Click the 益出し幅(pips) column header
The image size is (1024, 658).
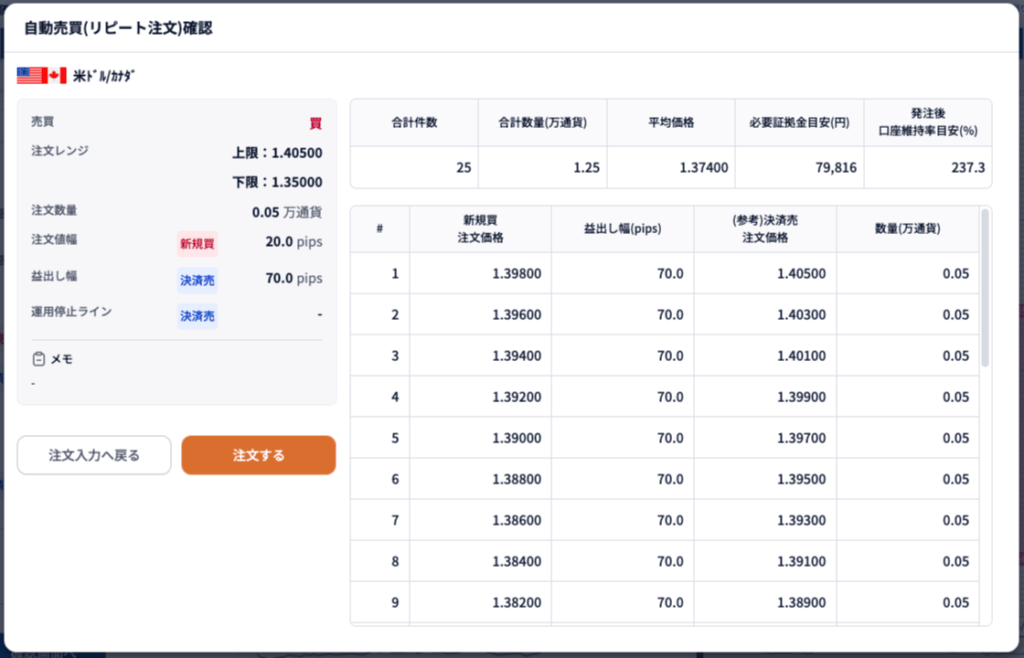622,228
